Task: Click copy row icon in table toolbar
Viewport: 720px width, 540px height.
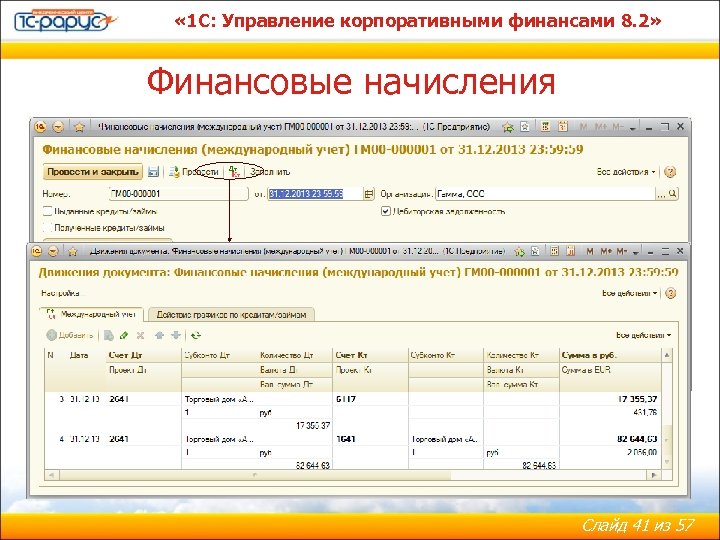Action: [109, 336]
